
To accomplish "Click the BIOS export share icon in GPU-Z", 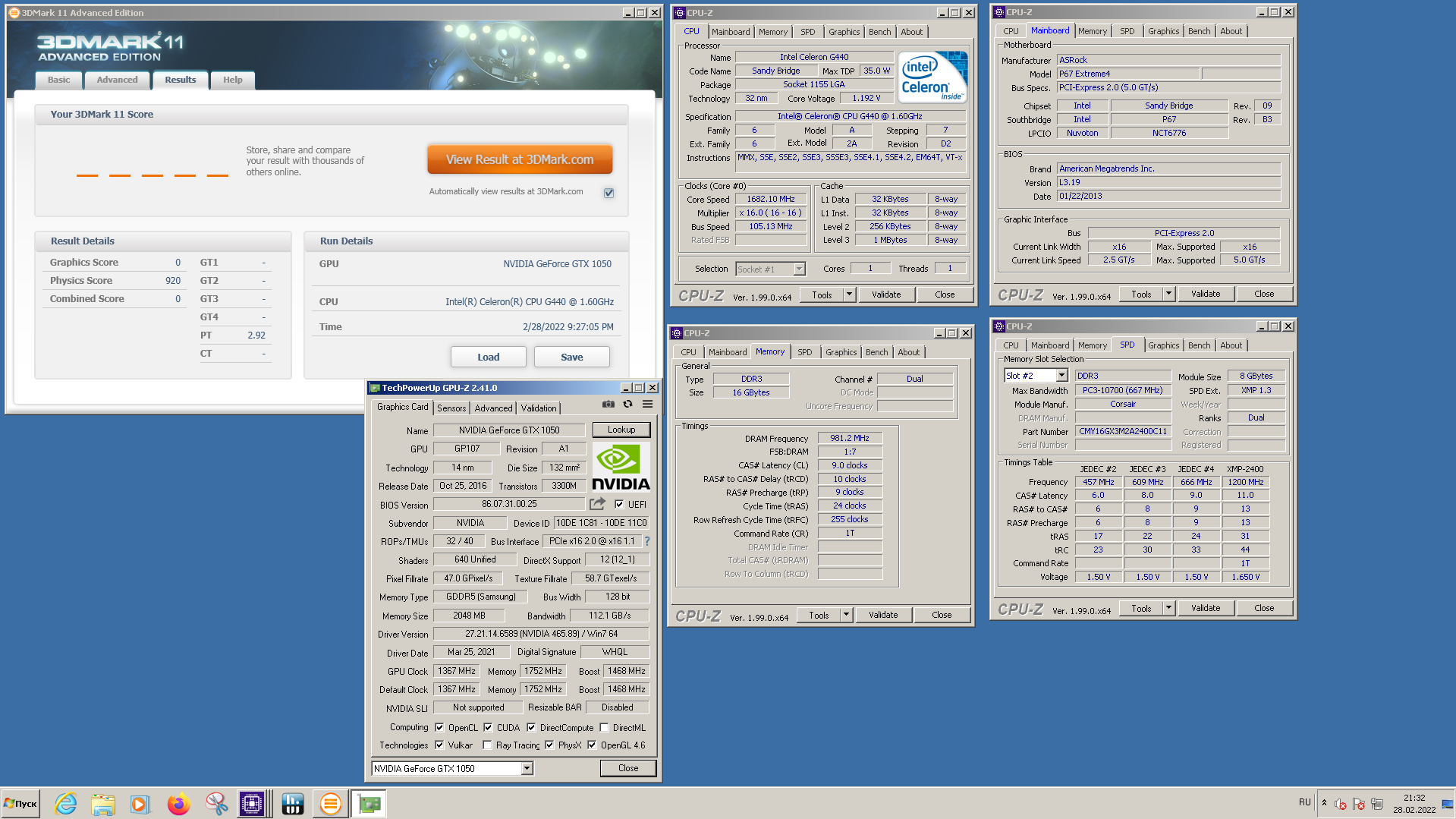I will (597, 503).
